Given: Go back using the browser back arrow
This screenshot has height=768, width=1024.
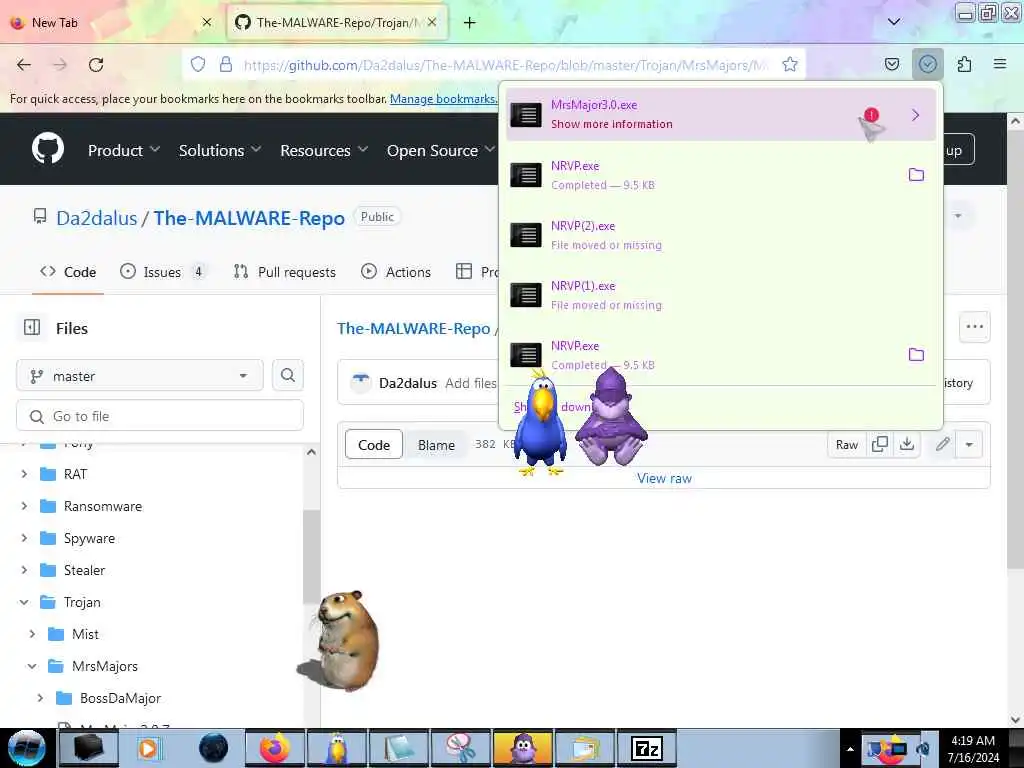Looking at the screenshot, I should point(24,65).
